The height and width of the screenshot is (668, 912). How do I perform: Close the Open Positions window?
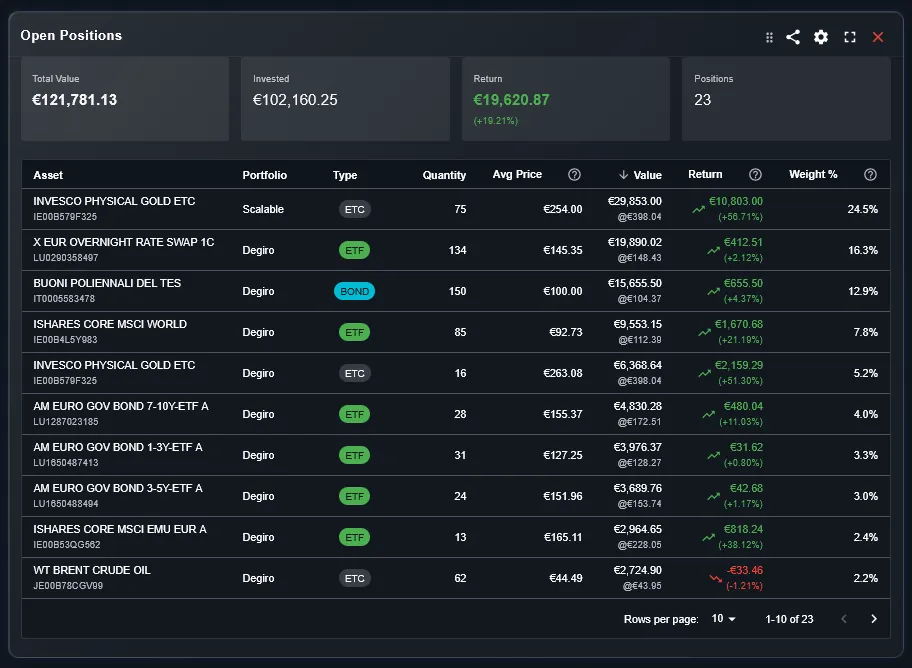[878, 37]
